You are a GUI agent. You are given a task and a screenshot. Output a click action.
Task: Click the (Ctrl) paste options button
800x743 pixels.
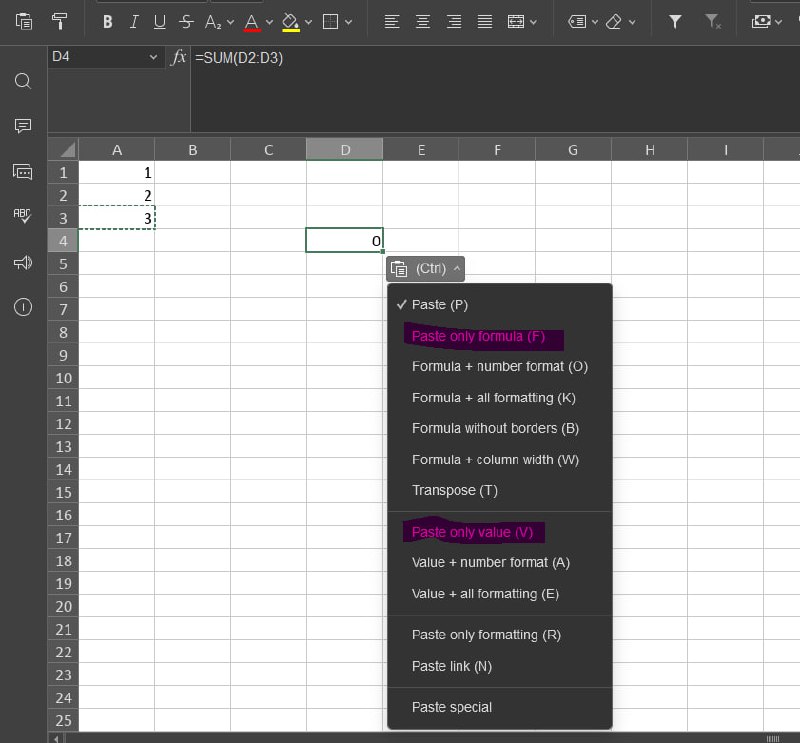pyautogui.click(x=425, y=269)
